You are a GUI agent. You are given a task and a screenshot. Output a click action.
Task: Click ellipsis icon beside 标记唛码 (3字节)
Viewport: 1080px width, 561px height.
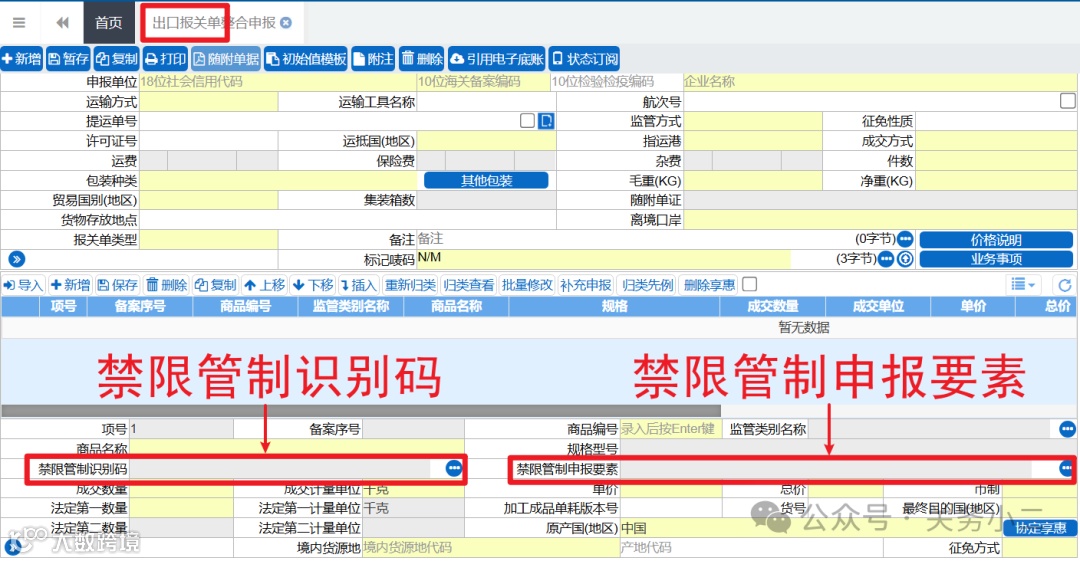point(886,259)
